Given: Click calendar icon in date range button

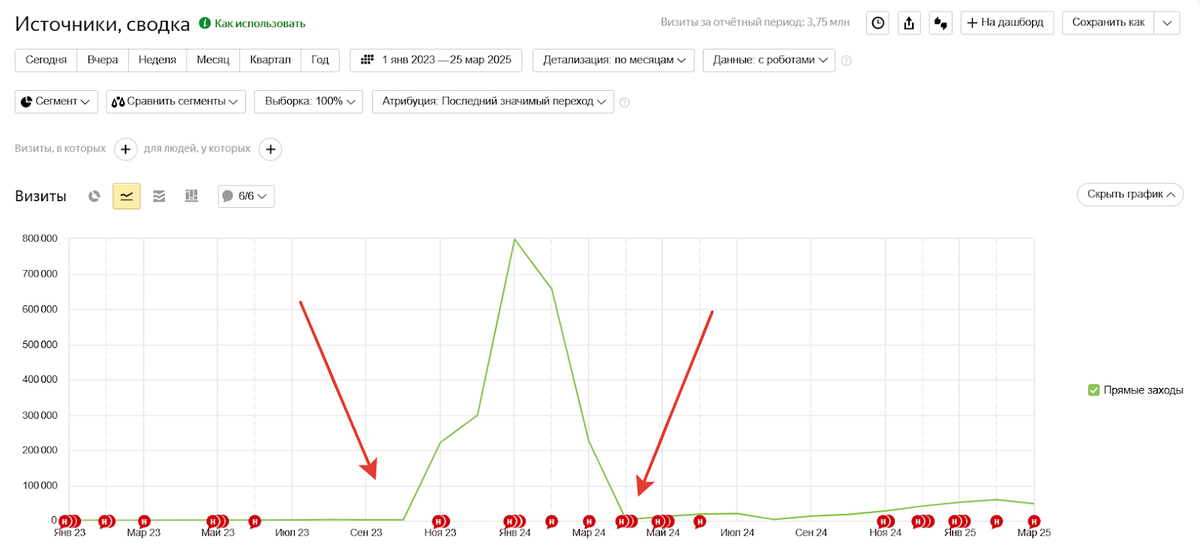Looking at the screenshot, I should [367, 60].
